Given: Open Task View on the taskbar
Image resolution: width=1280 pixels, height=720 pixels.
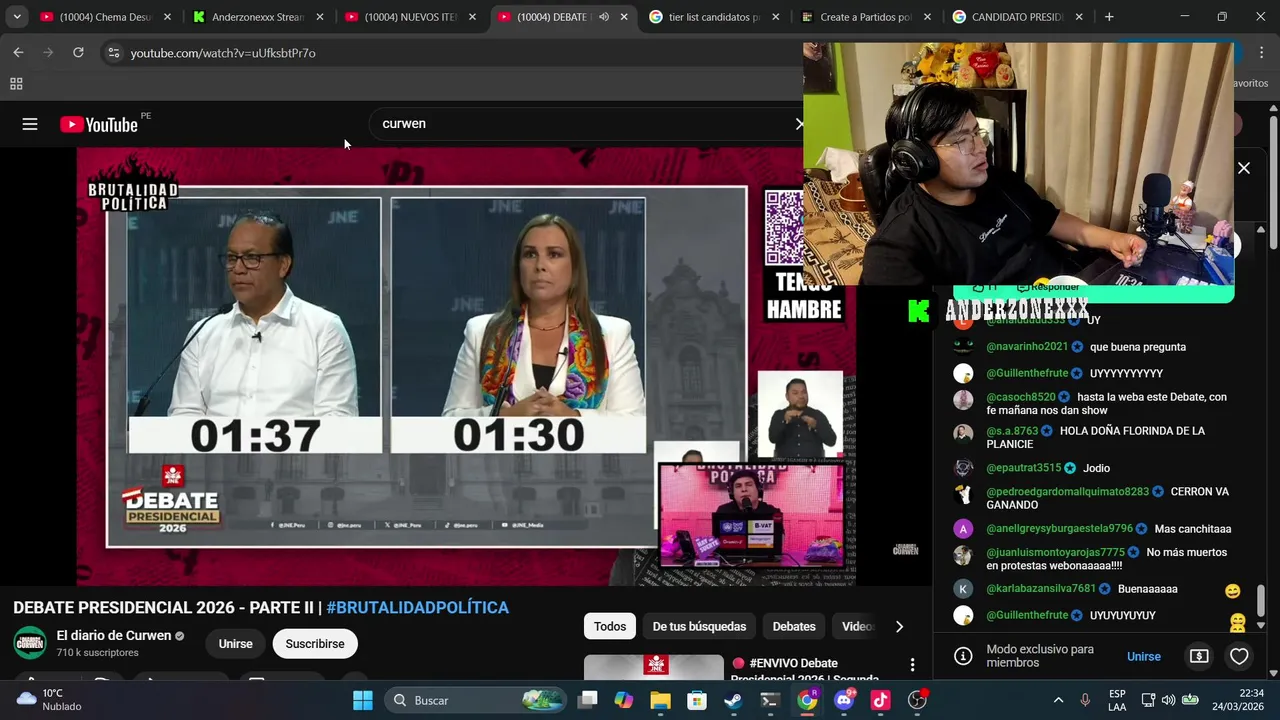Looking at the screenshot, I should 587,700.
